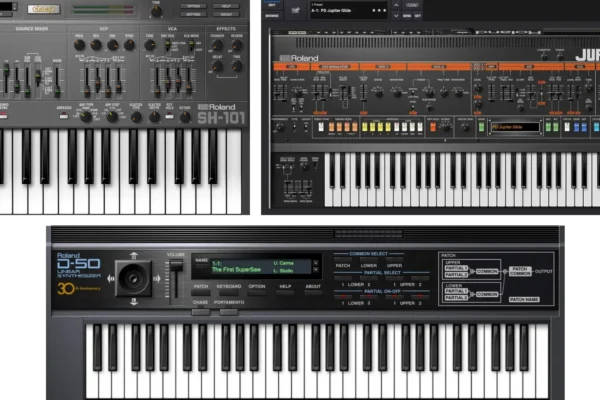Click the SH-101 VCF KYBD knob
The height and width of the screenshot is (400, 600).
click(x=129, y=45)
